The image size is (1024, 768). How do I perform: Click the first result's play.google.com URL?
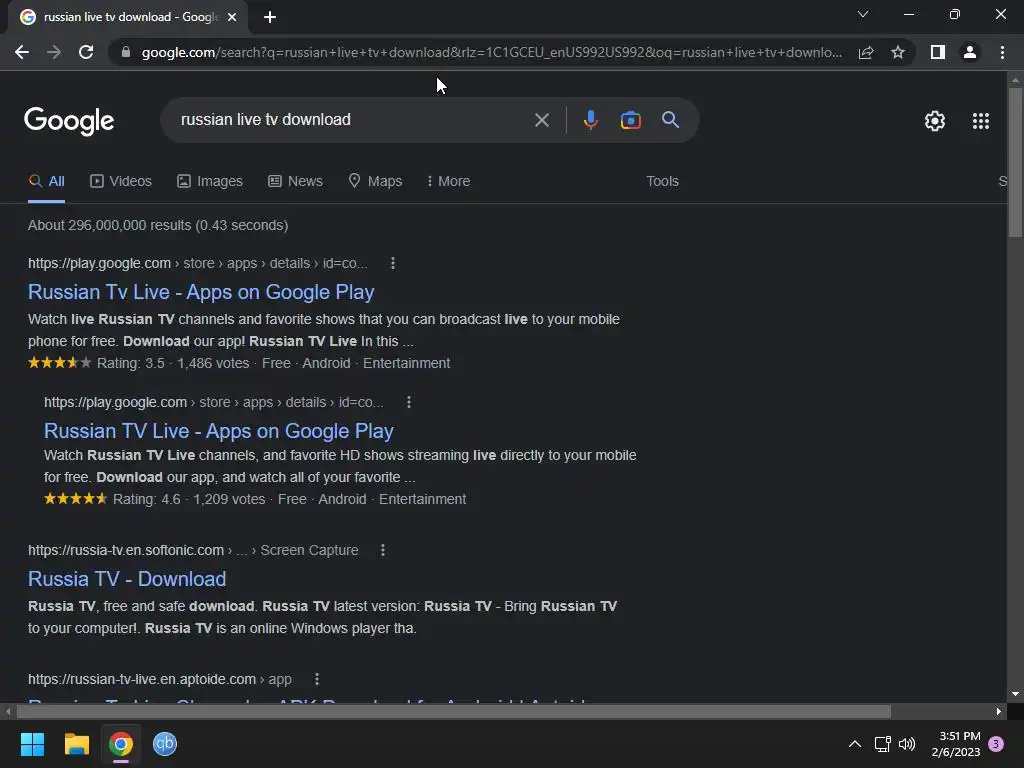pos(99,263)
